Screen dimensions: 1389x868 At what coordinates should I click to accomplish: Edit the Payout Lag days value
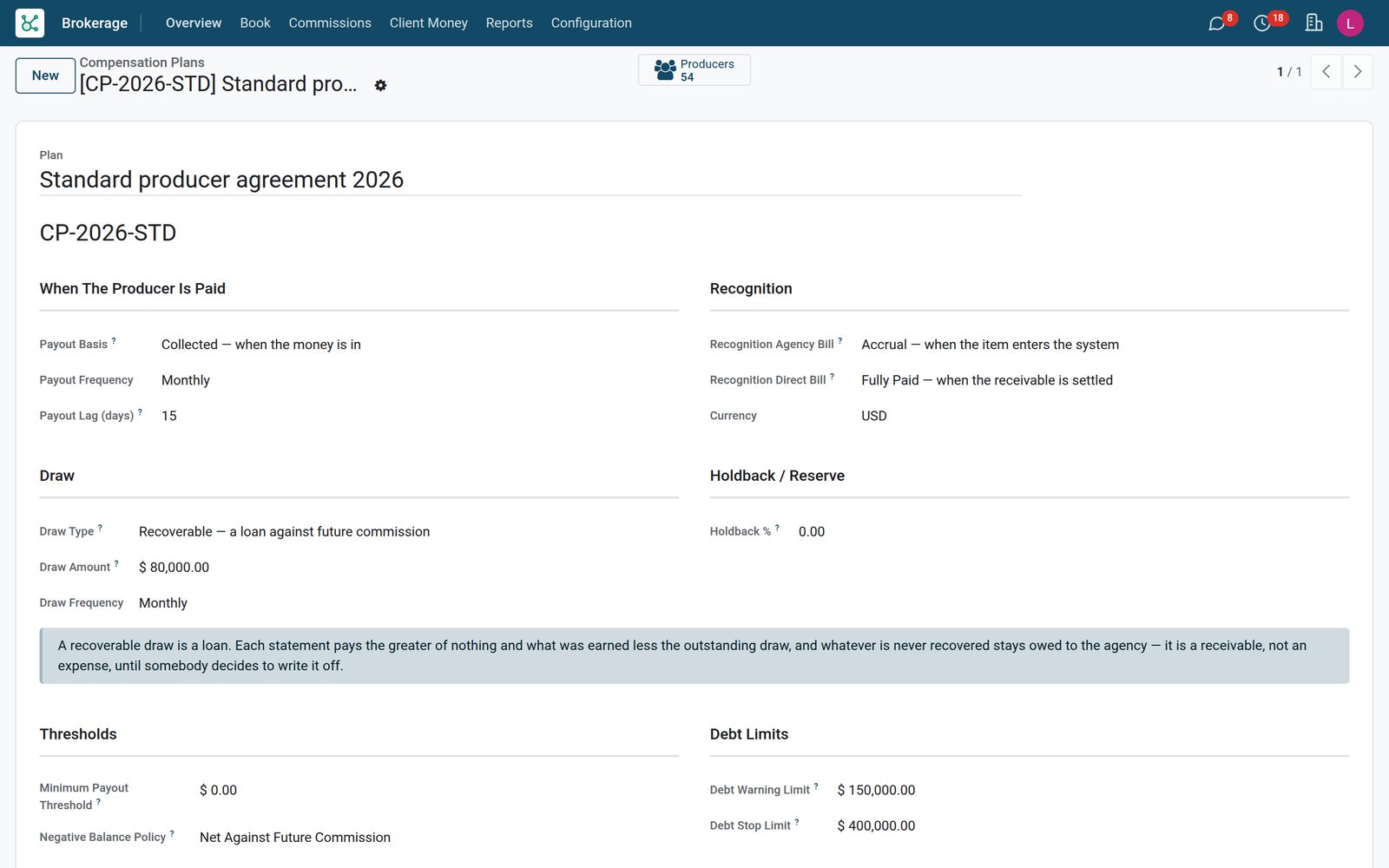[420, 416]
